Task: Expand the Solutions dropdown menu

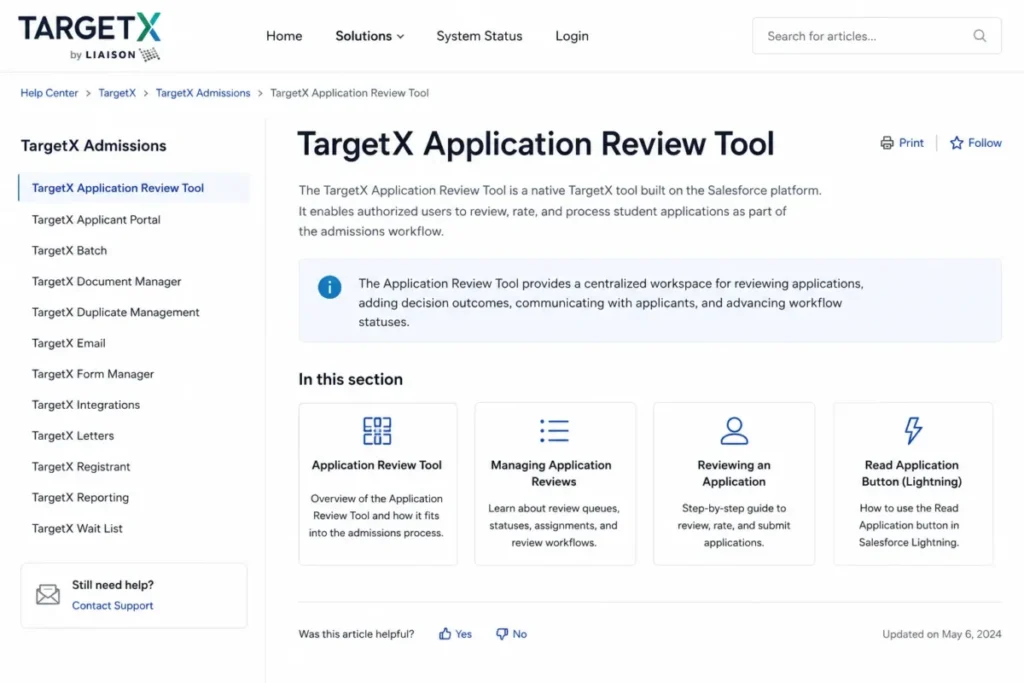Action: (370, 36)
